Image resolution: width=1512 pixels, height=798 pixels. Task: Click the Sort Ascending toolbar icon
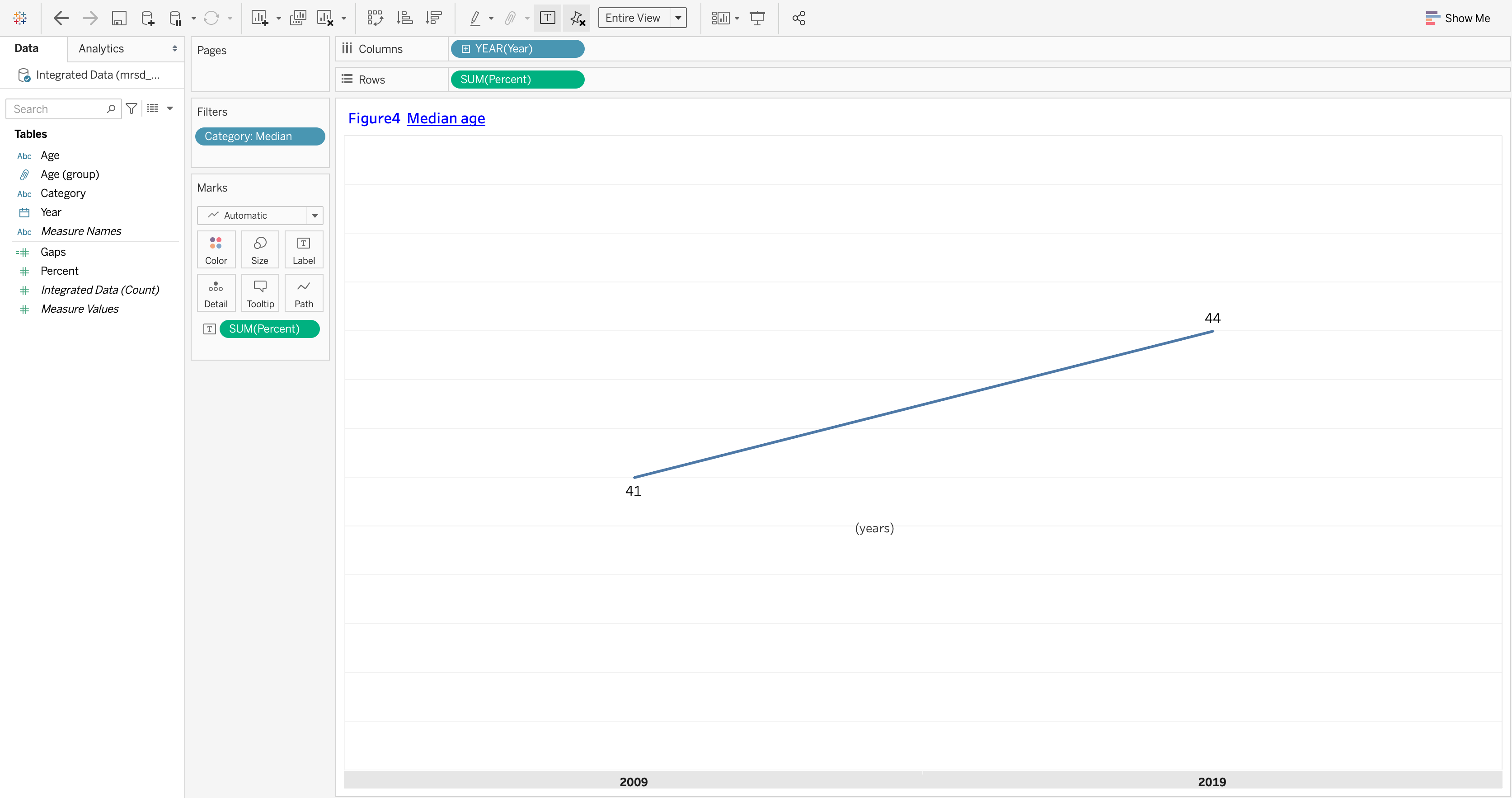point(404,18)
